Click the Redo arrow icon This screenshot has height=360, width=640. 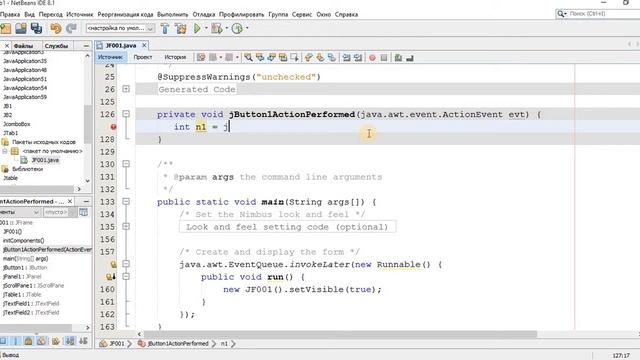point(71,28)
